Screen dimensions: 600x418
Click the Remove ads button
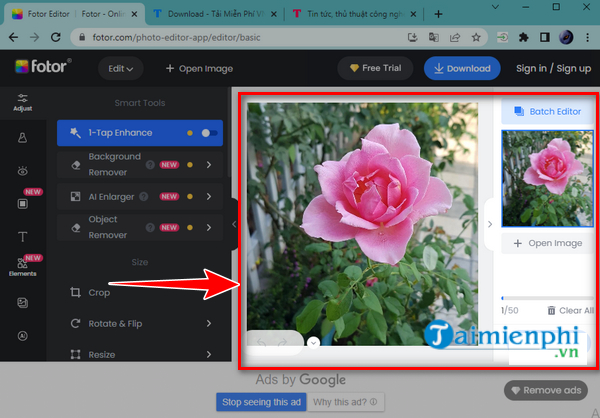coord(546,390)
